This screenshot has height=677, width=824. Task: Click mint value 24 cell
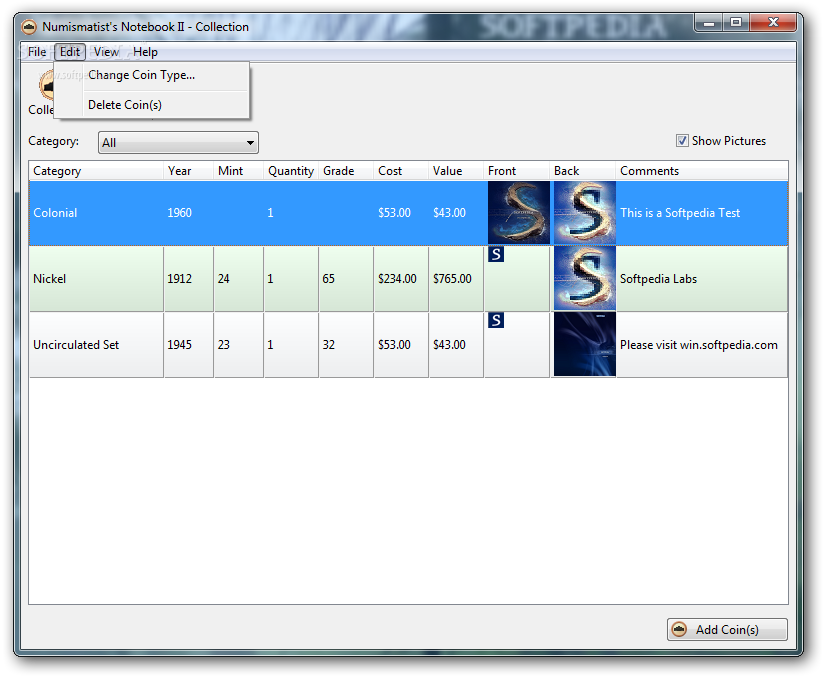click(239, 279)
